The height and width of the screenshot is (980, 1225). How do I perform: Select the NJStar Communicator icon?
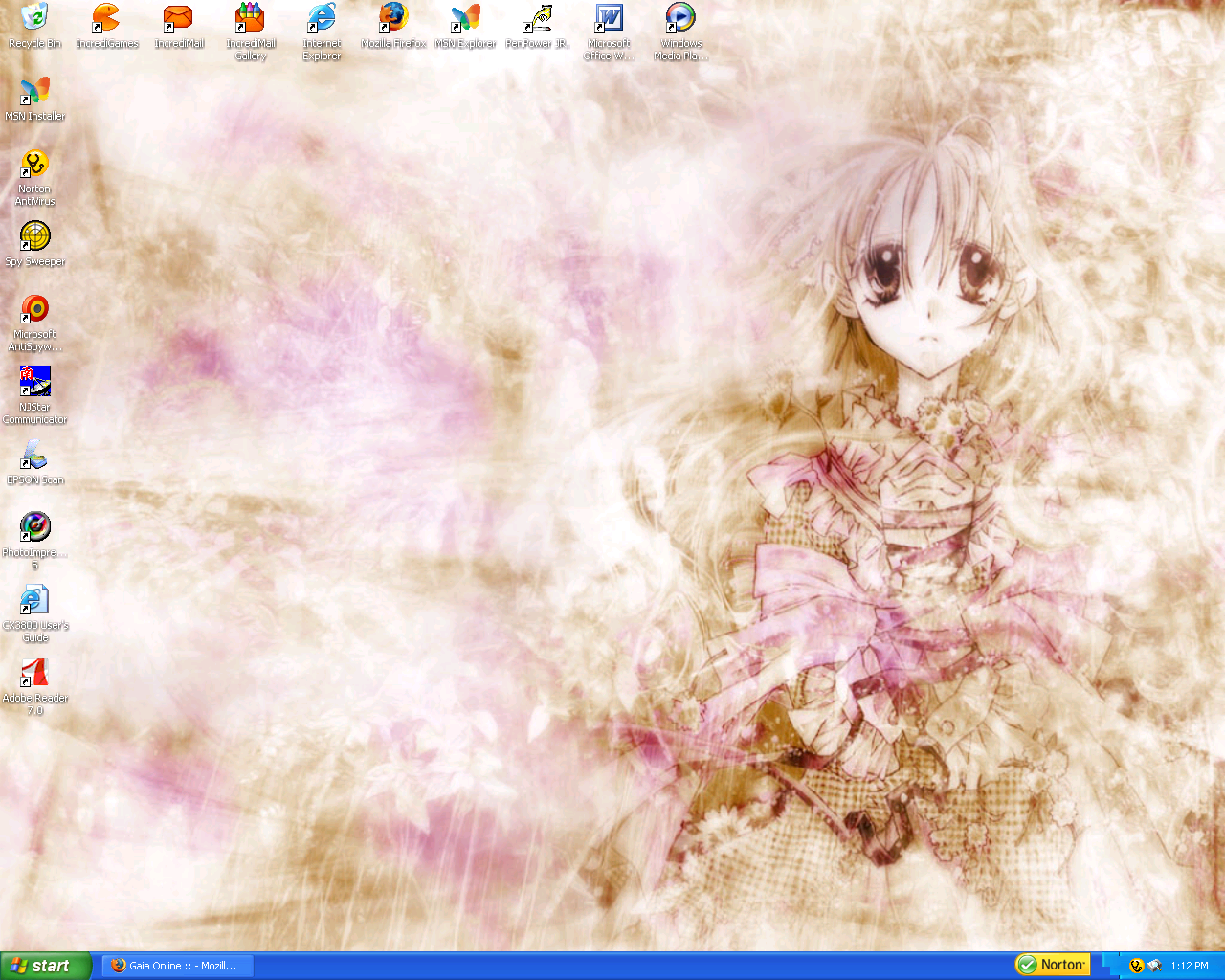[34, 395]
